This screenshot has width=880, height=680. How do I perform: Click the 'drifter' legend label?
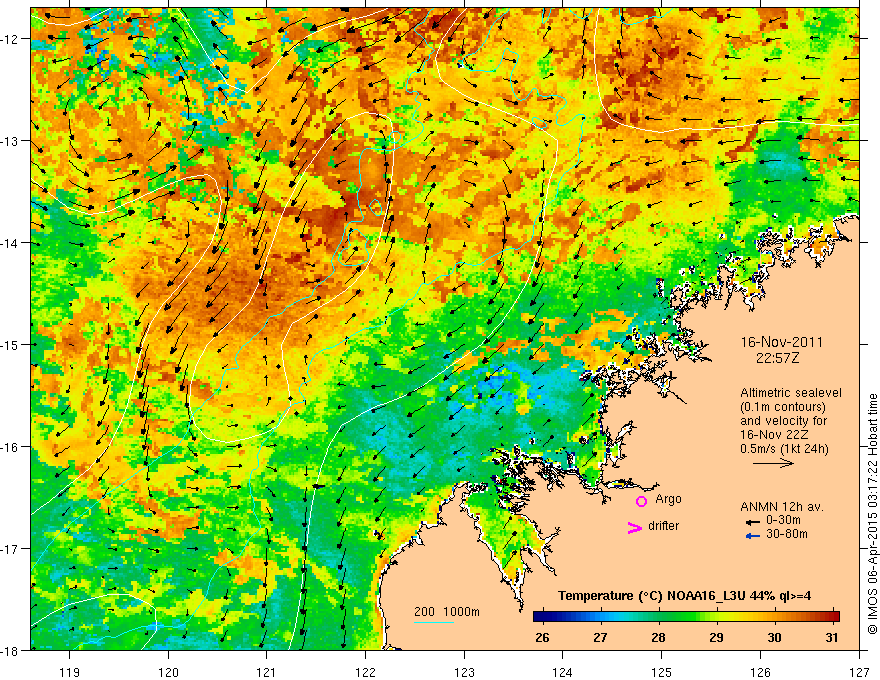click(663, 526)
